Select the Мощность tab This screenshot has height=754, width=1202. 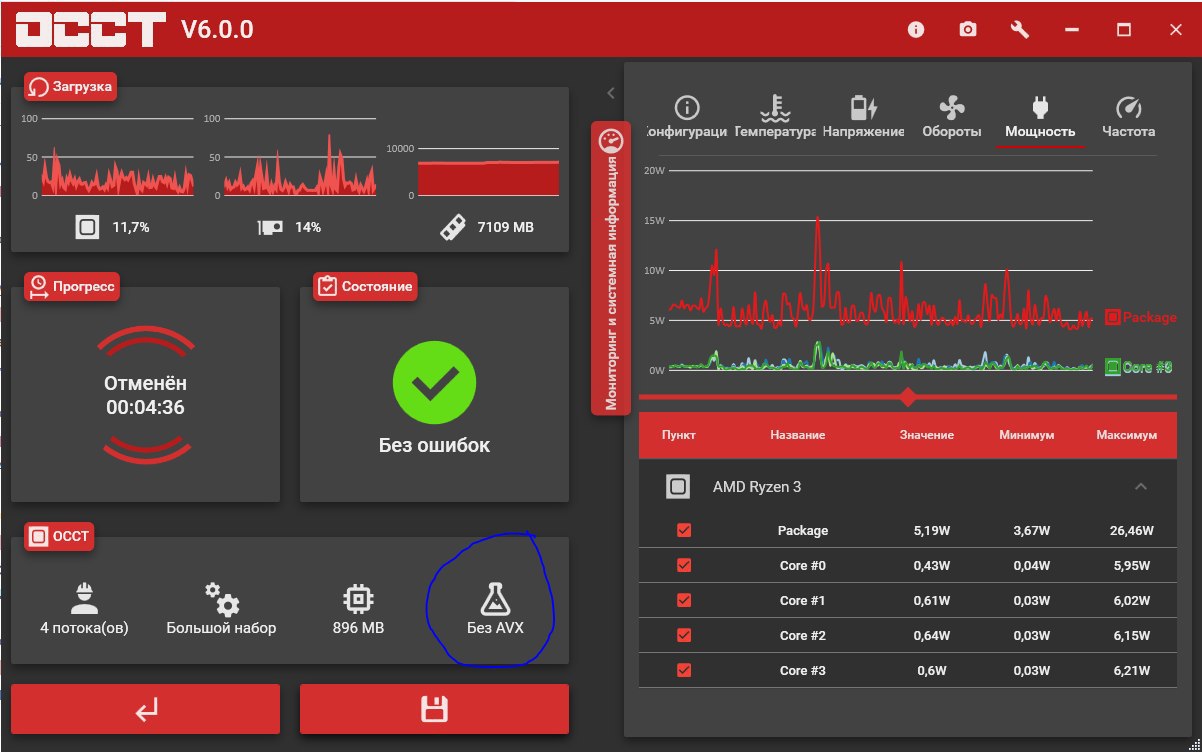1040,119
